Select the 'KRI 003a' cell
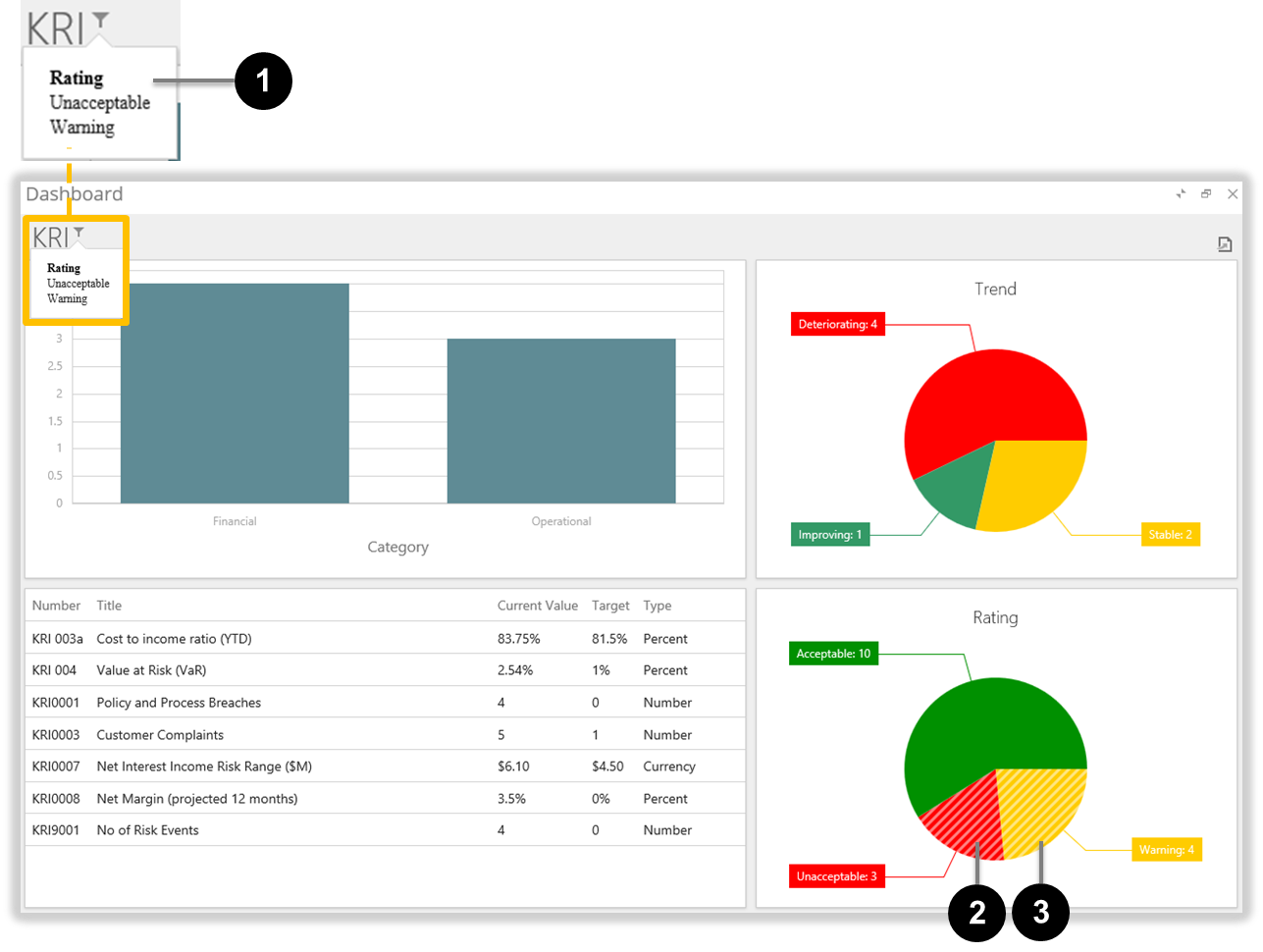 point(58,639)
